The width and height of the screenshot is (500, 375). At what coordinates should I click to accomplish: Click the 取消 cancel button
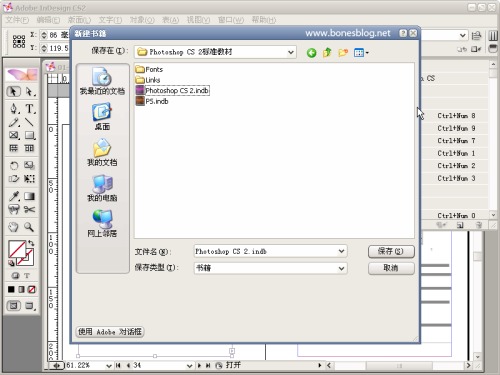click(x=391, y=268)
